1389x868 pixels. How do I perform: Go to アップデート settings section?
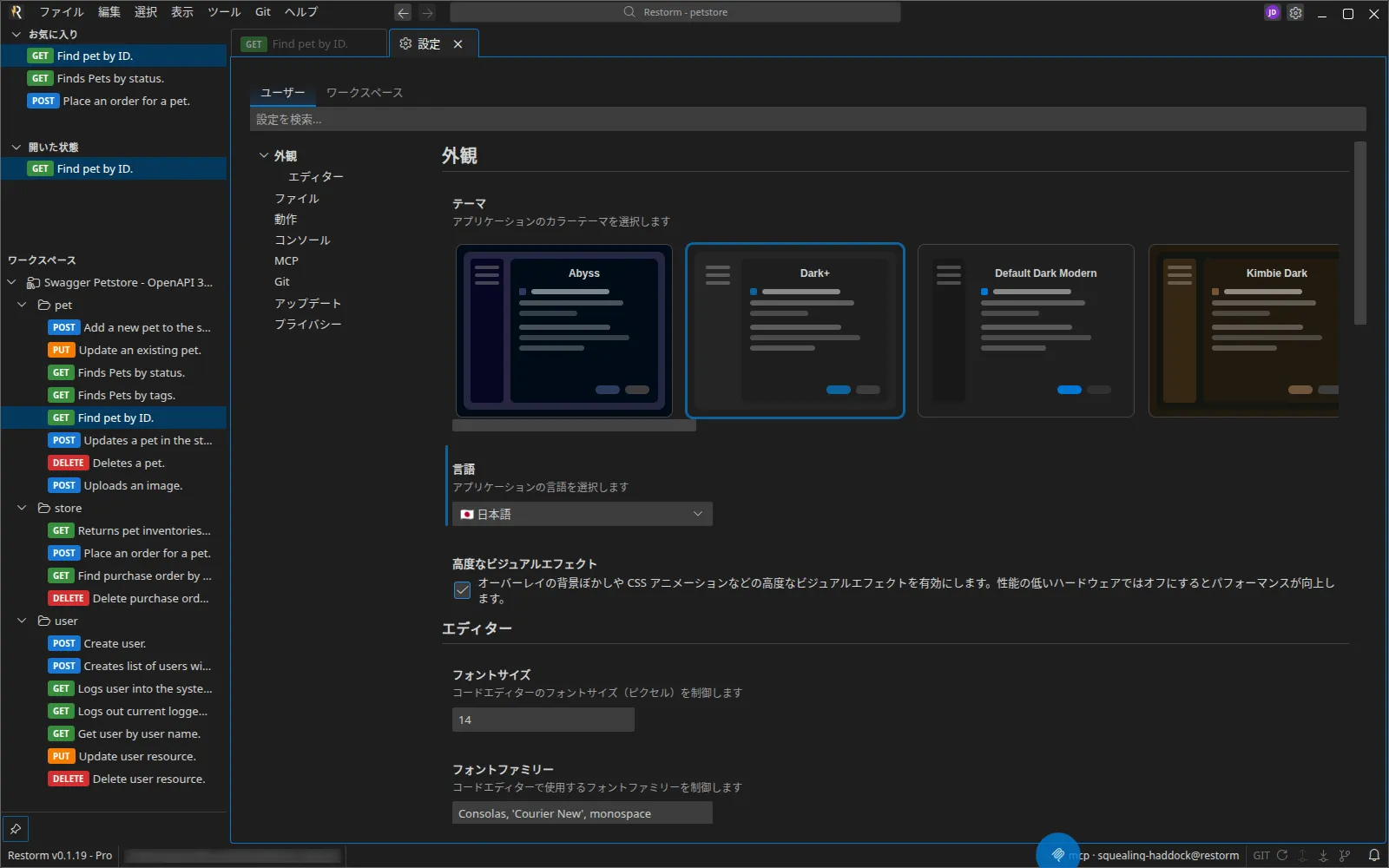308,303
